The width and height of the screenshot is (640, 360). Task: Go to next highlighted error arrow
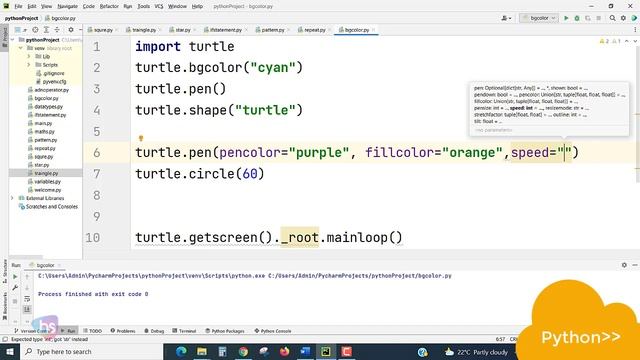click(635, 41)
